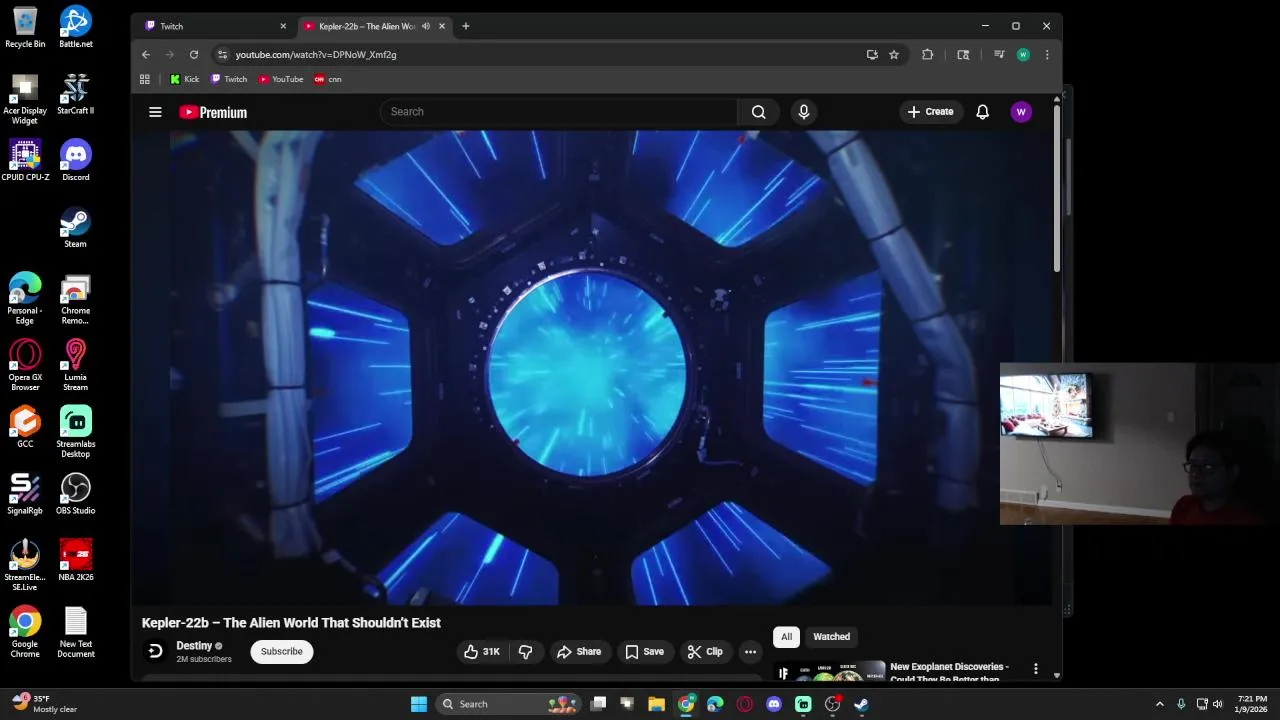Mute the tab via speaker icon on Kepler tab
The width and height of the screenshot is (1280, 720).
[x=426, y=26]
